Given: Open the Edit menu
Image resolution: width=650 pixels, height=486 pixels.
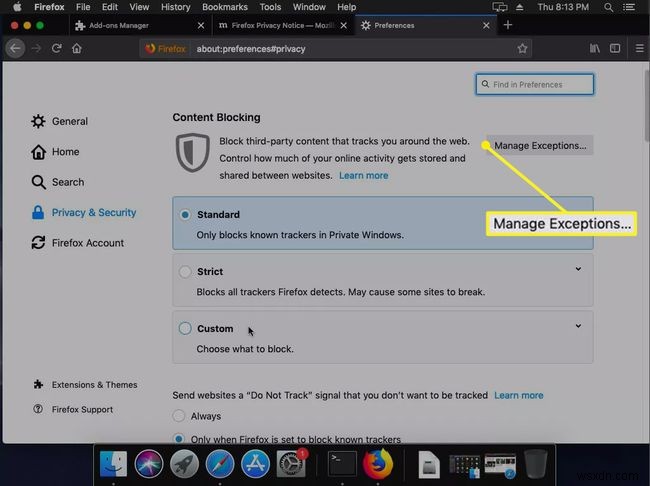Looking at the screenshot, I should click(x=109, y=7).
